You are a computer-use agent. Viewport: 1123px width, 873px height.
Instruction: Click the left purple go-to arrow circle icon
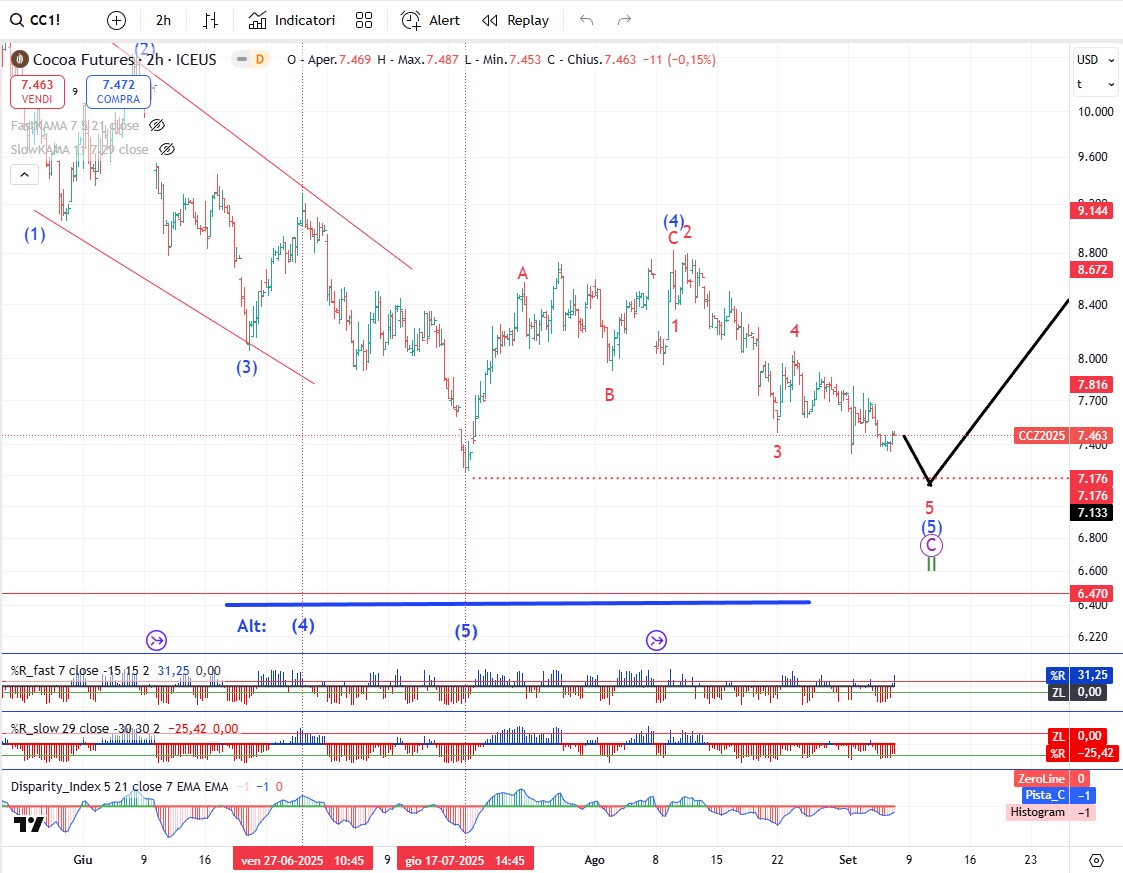(x=156, y=640)
